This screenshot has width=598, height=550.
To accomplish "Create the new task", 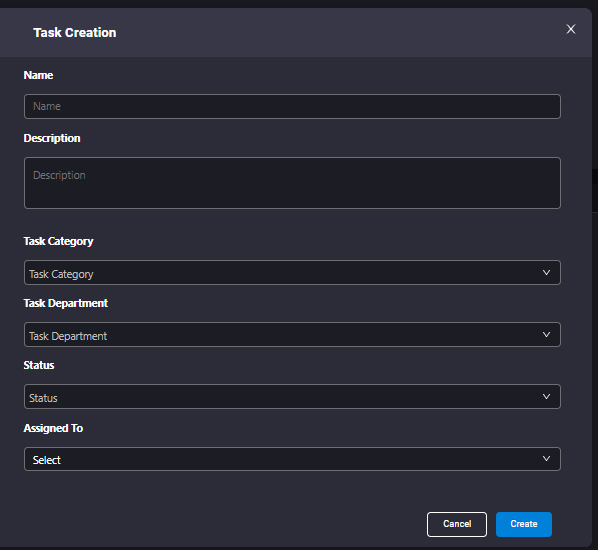I will click(524, 524).
